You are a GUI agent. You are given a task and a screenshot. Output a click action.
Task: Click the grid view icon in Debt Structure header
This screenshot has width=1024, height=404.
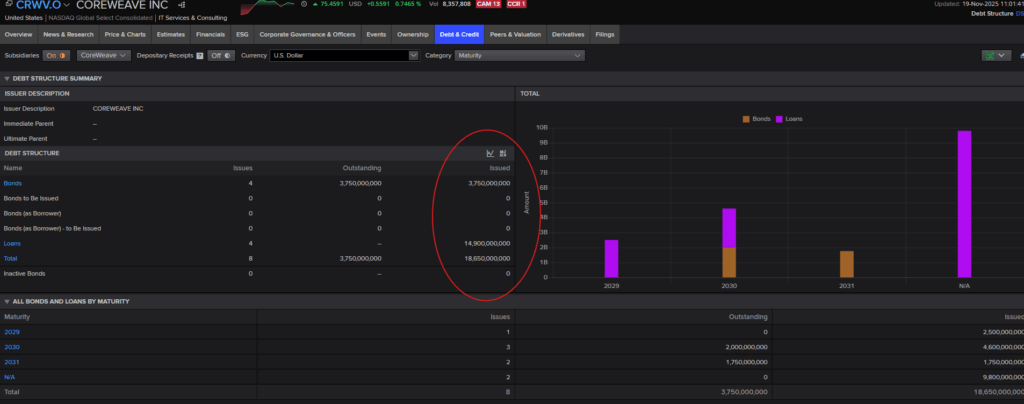503,153
